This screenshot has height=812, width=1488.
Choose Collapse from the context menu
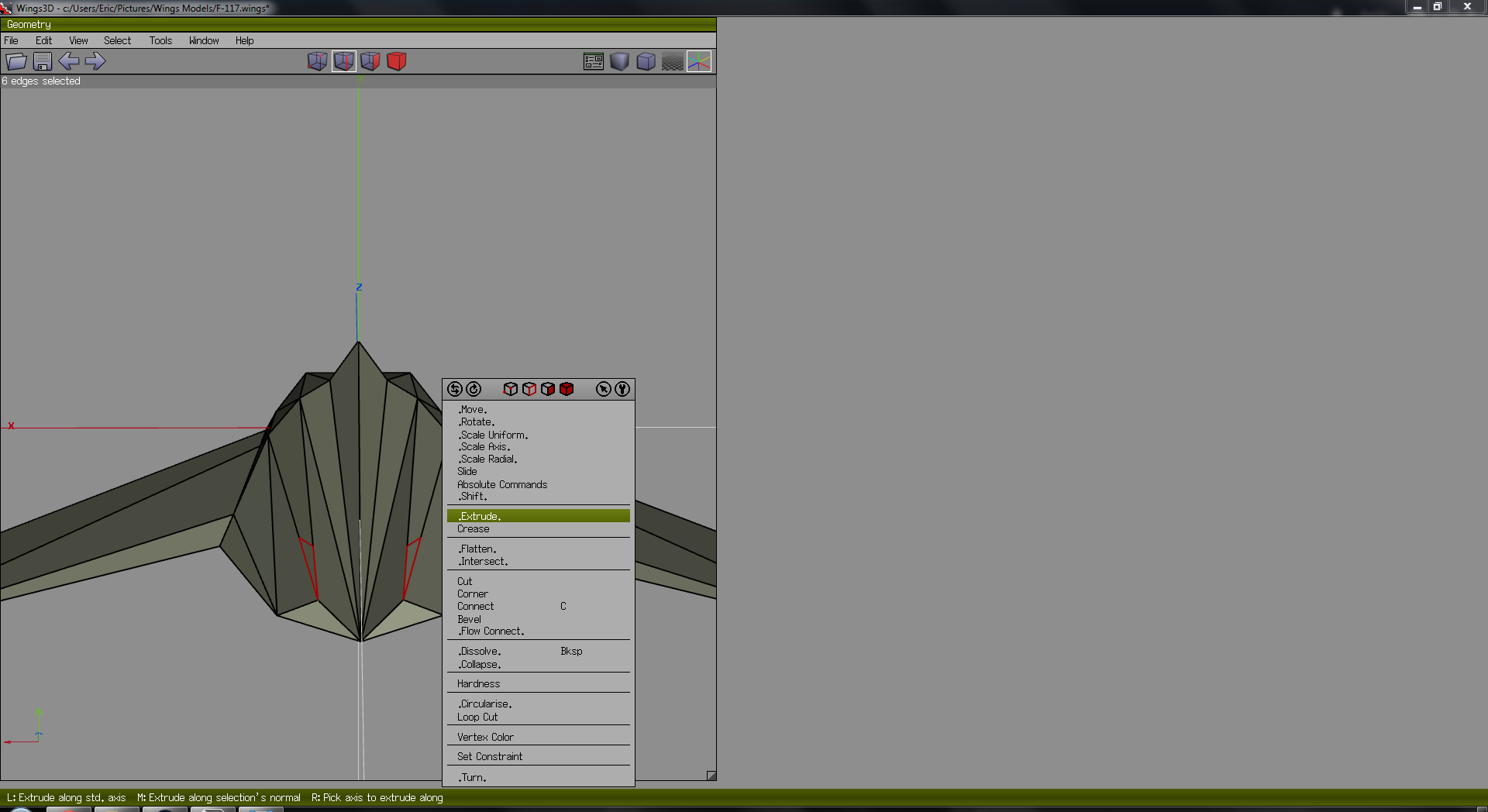click(x=539, y=665)
